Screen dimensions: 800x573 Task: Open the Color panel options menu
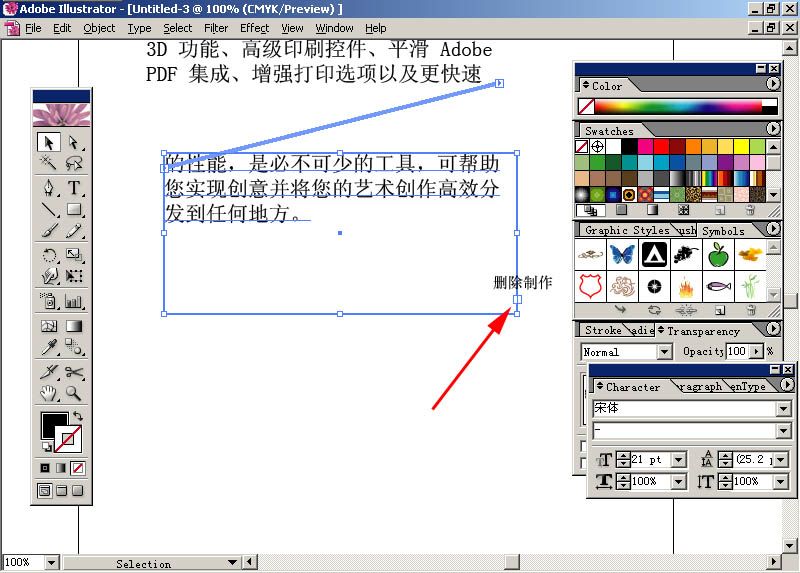click(773, 84)
